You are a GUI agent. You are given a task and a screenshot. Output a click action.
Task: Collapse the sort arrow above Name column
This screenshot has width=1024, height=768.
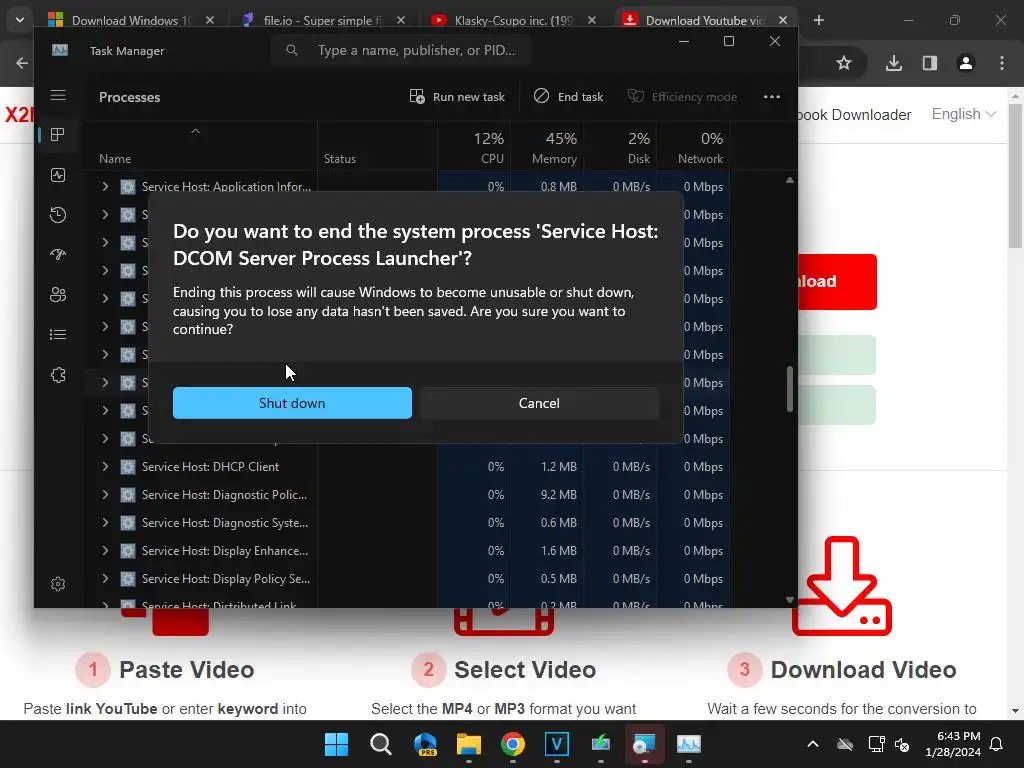pyautogui.click(x=195, y=131)
